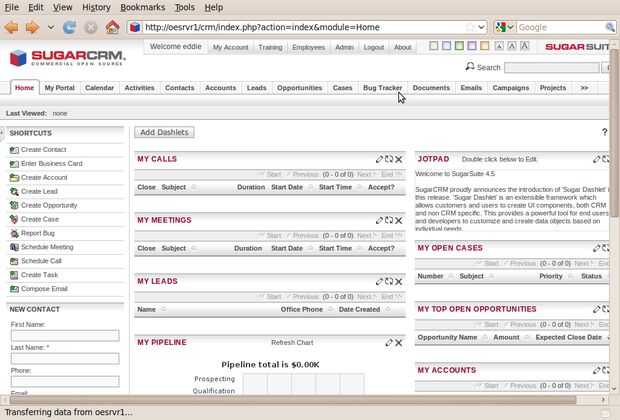Image resolution: width=620 pixels, height=420 pixels.
Task: Switch to the Opportunities tab
Action: (x=299, y=88)
